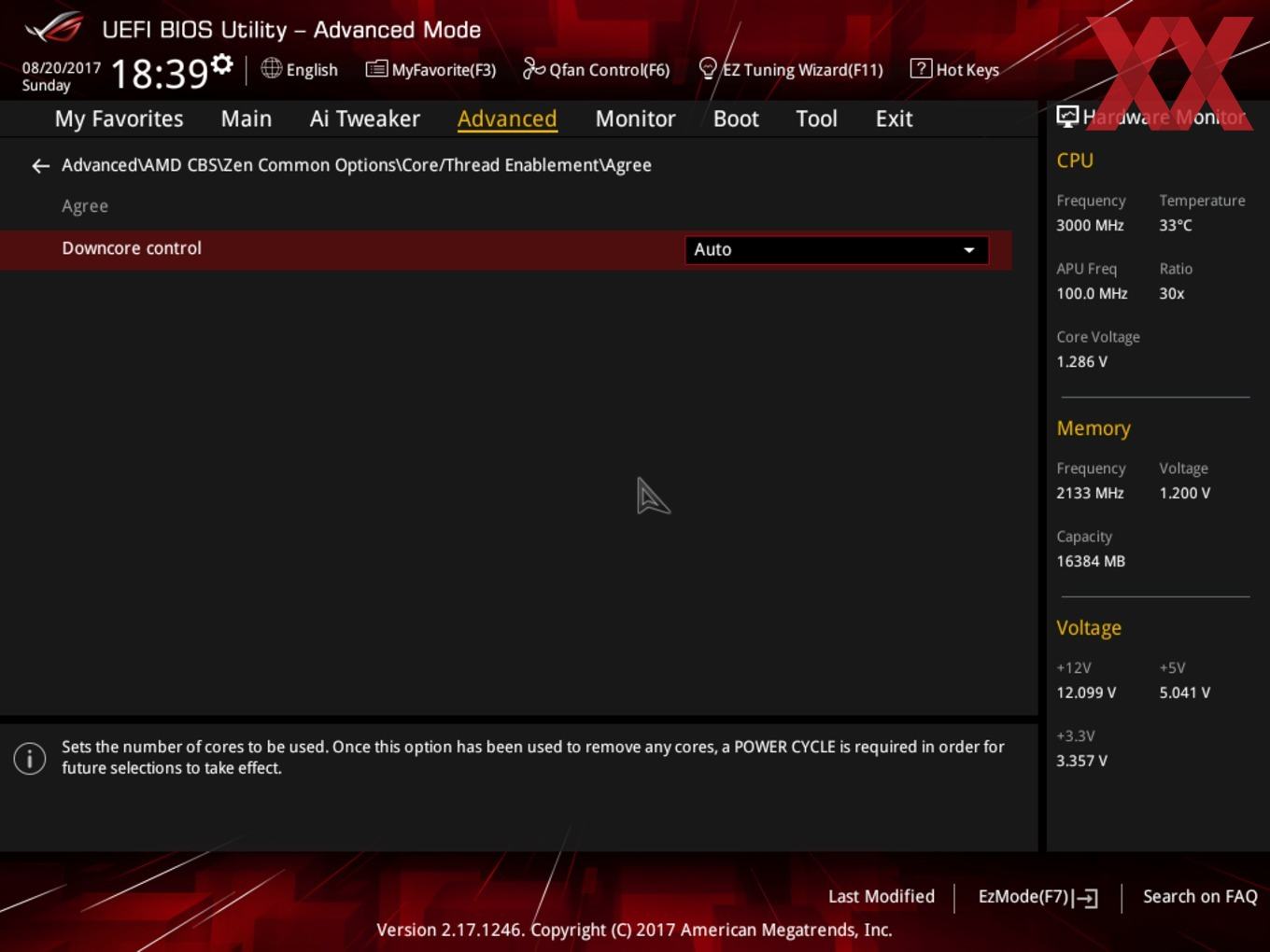The height and width of the screenshot is (952, 1270).
Task: Click the CPU frequency value 3000 MHz
Action: [1090, 225]
